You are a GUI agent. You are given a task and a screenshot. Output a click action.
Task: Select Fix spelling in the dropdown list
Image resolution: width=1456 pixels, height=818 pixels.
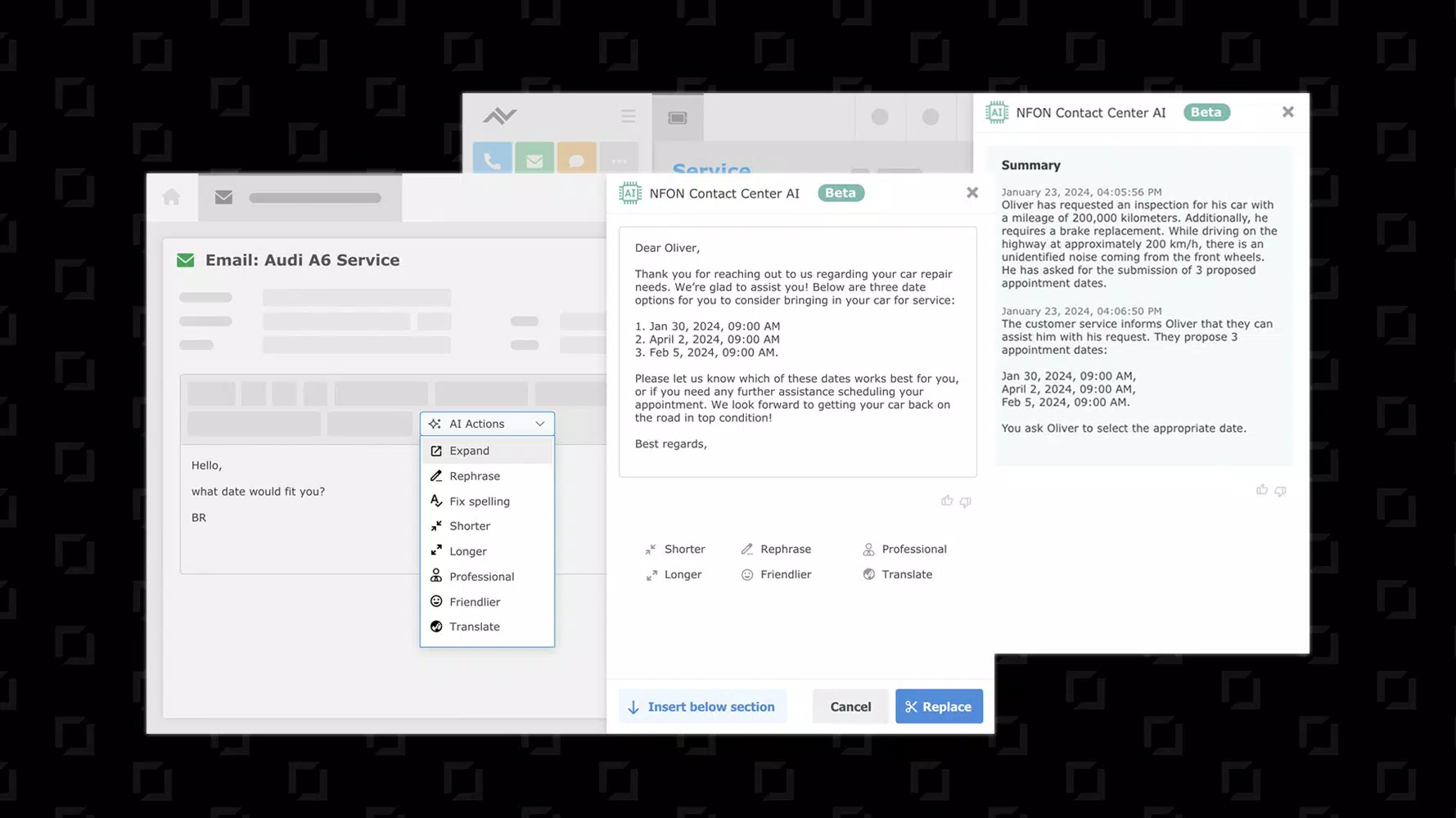pyautogui.click(x=487, y=501)
